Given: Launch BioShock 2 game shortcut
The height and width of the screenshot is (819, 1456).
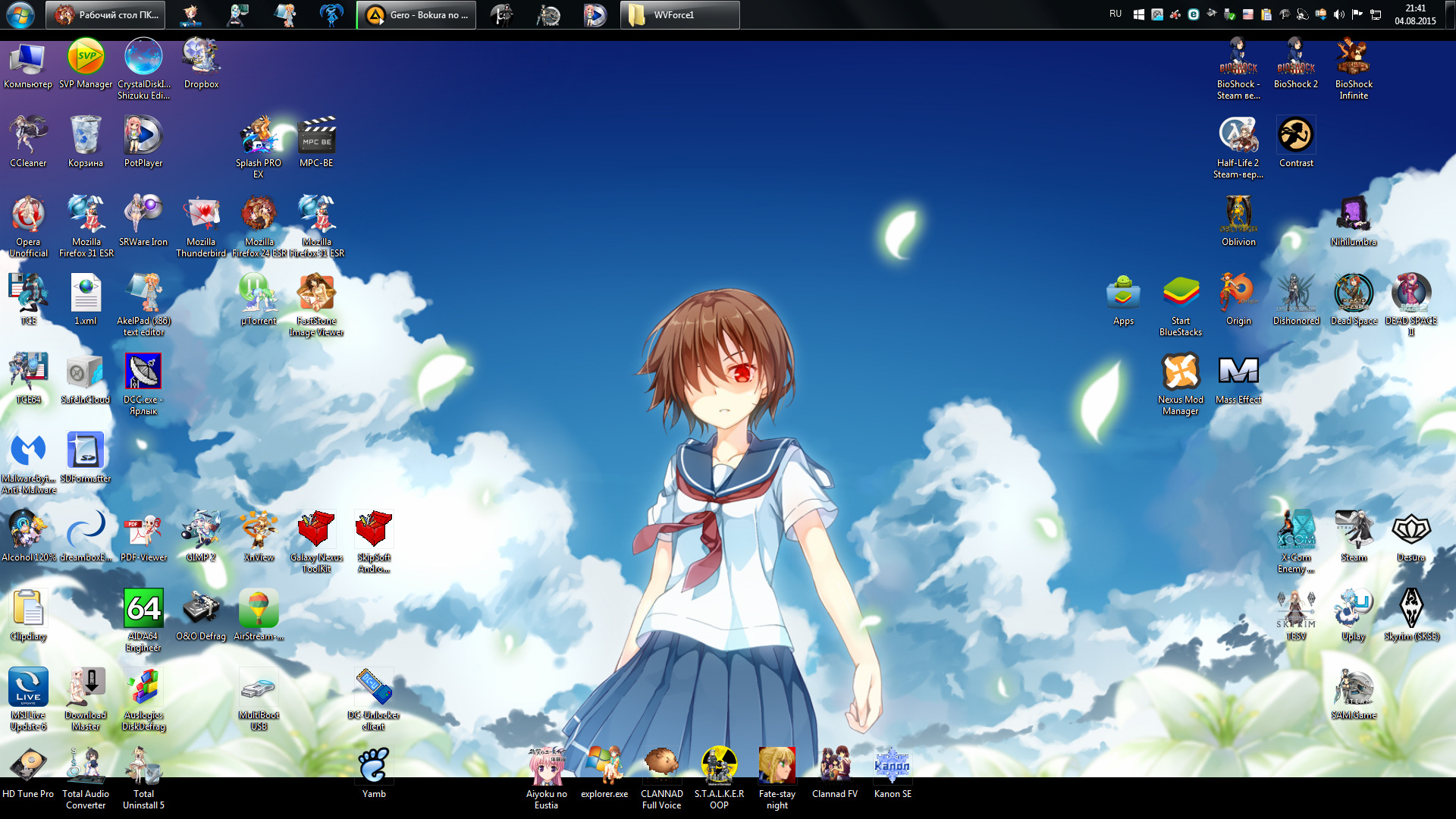Looking at the screenshot, I should tap(1296, 64).
